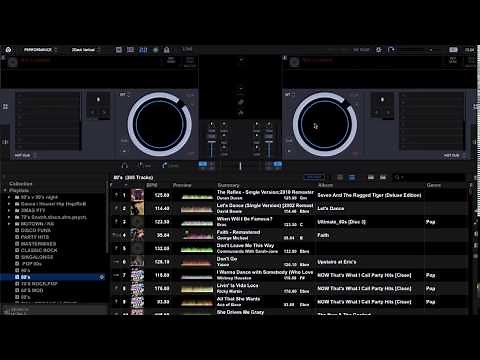The height and width of the screenshot is (360, 480).
Task: Click the right deck artwork placeholder
Action: click(x=294, y=62)
